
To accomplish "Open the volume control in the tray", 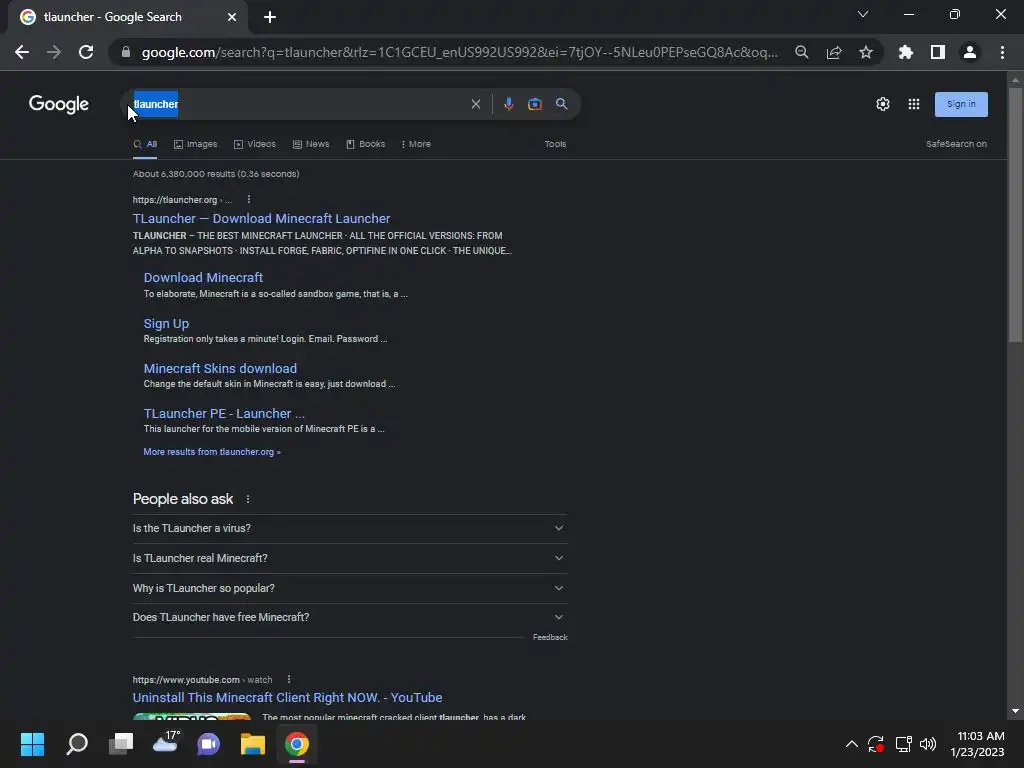I will click(928, 744).
